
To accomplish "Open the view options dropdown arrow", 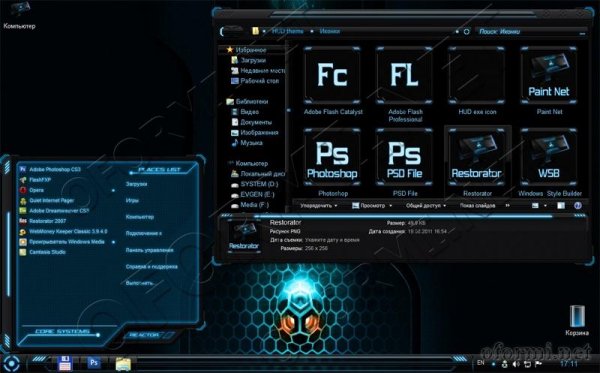I will pos(545,206).
